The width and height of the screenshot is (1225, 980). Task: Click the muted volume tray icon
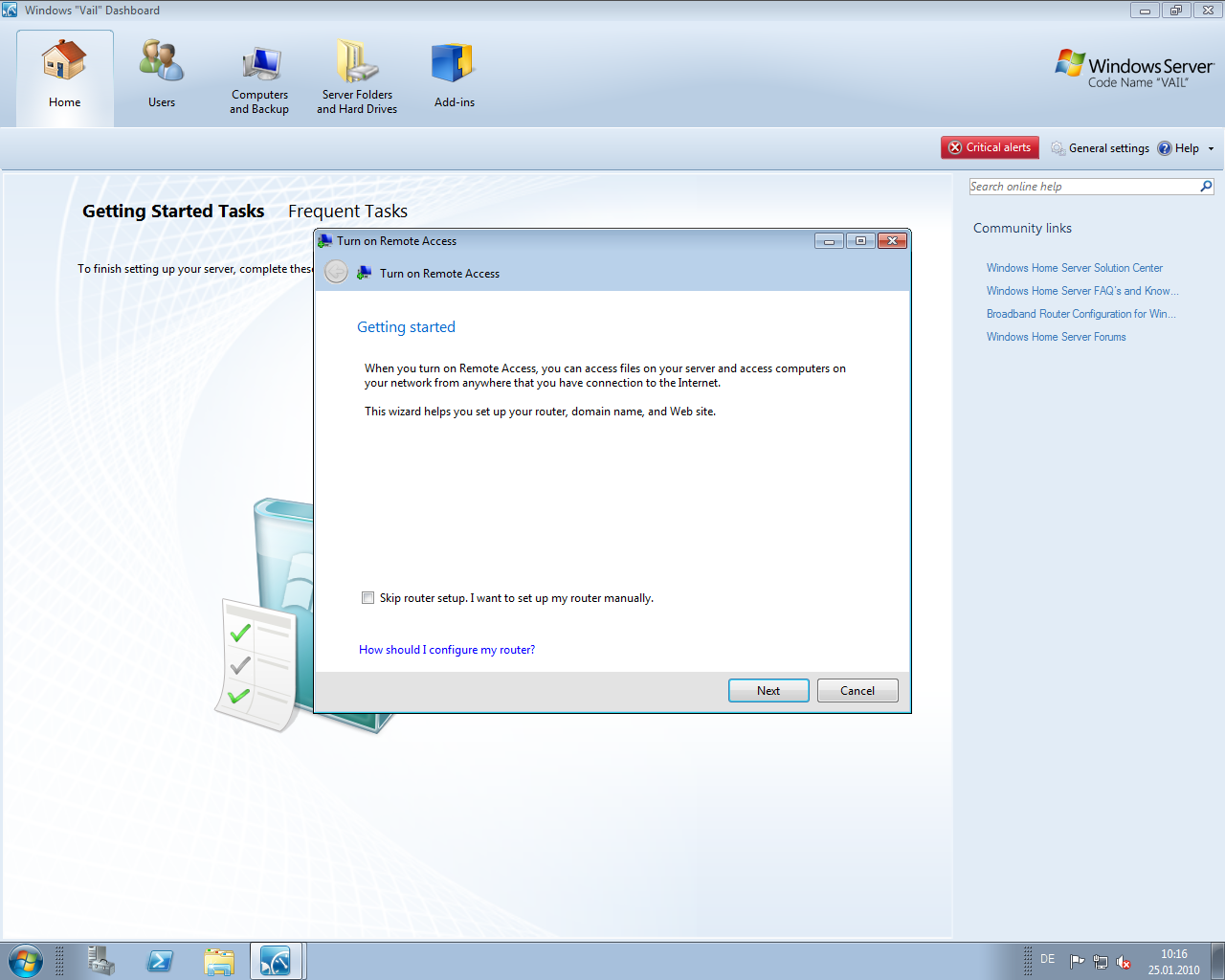1124,962
